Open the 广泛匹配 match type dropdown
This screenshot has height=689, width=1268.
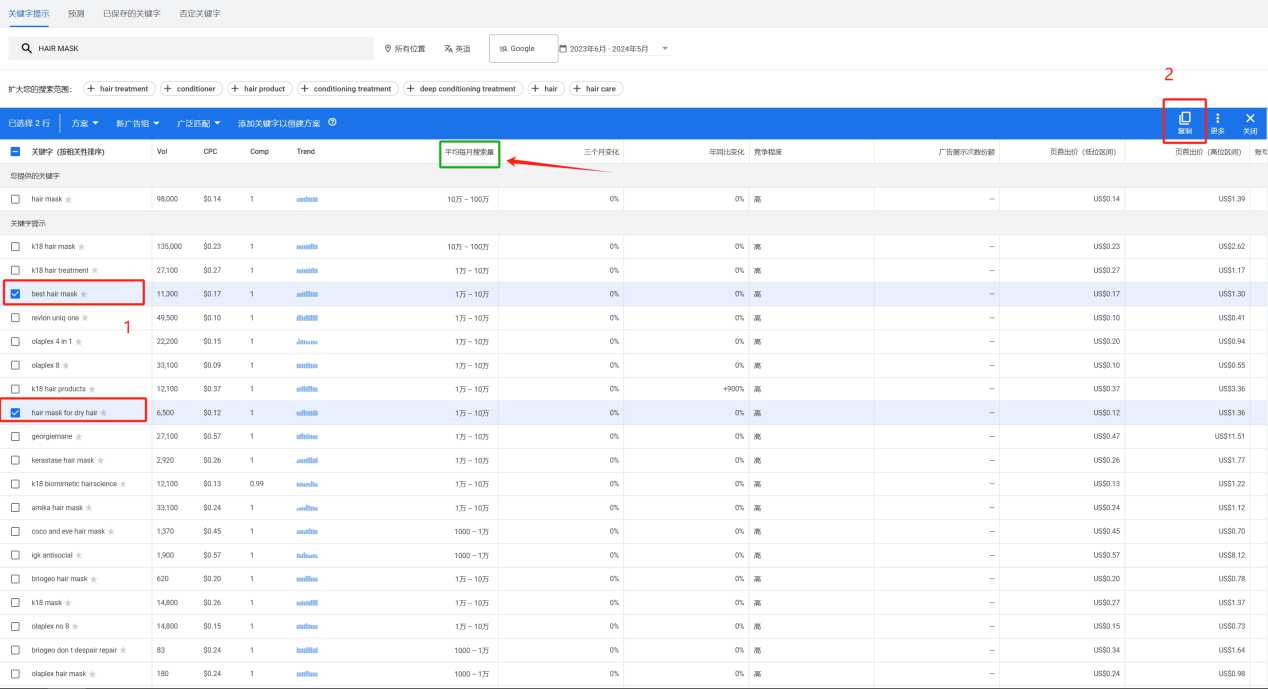(199, 123)
